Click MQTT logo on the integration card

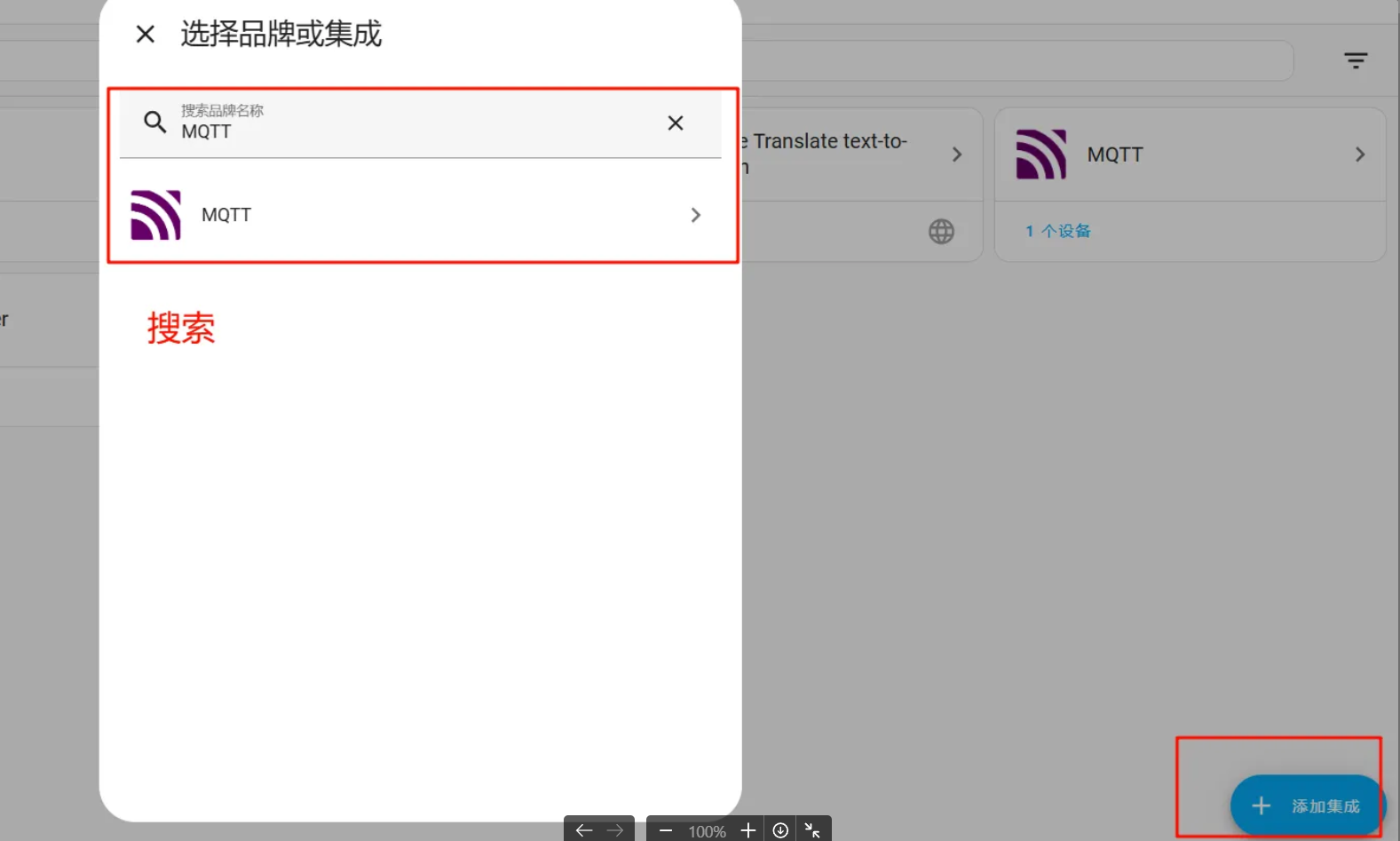(1041, 155)
